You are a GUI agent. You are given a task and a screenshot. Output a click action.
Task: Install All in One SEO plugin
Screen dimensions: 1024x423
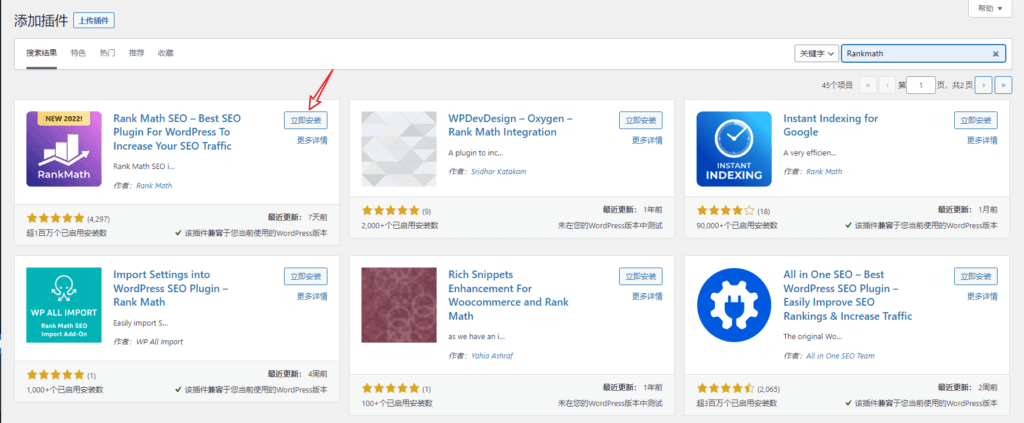click(x=976, y=276)
